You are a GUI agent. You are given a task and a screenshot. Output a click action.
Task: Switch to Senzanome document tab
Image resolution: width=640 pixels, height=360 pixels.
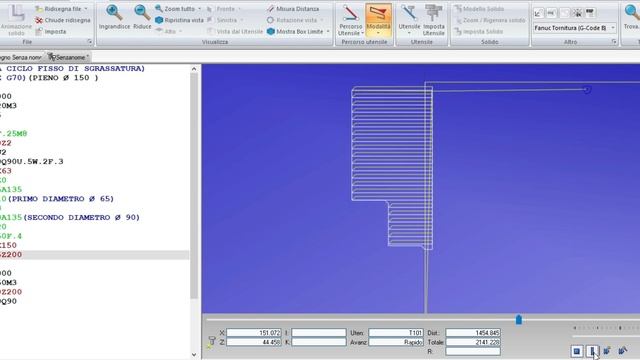click(68, 57)
